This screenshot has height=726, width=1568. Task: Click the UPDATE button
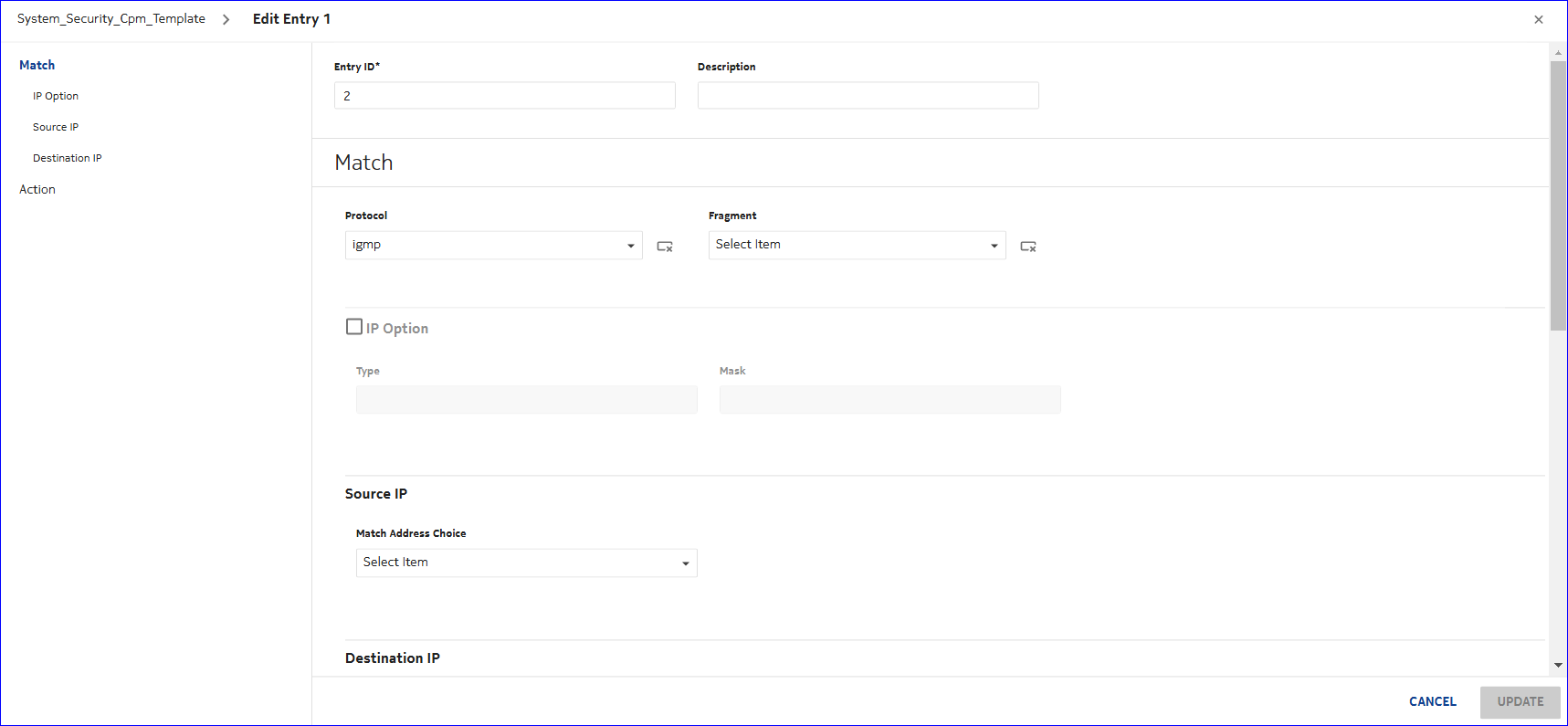pyautogui.click(x=1520, y=701)
